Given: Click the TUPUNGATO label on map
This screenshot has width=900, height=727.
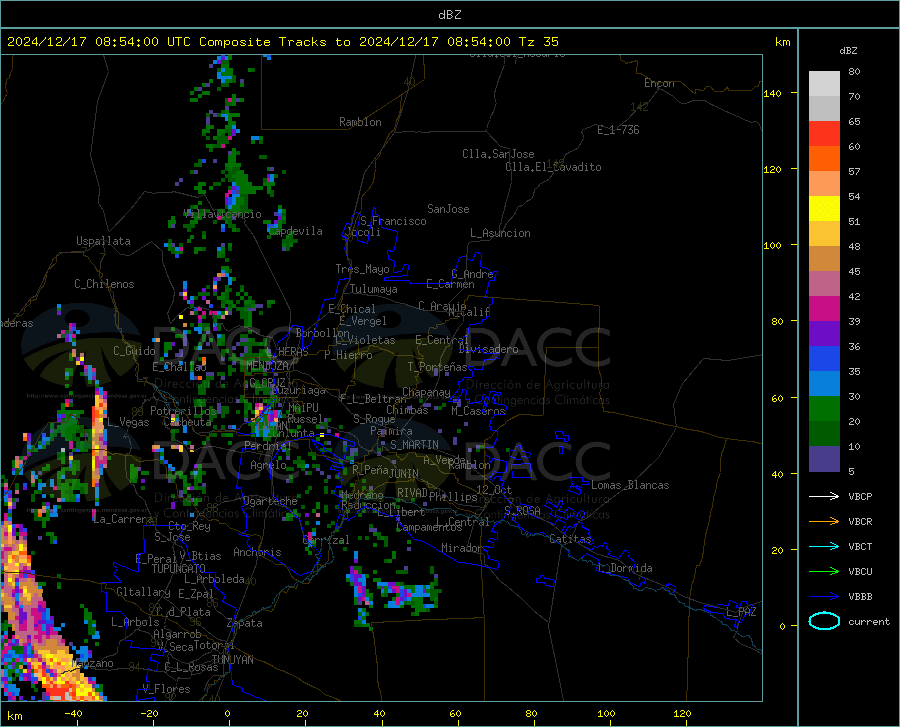Looking at the screenshot, I should pyautogui.click(x=179, y=569).
